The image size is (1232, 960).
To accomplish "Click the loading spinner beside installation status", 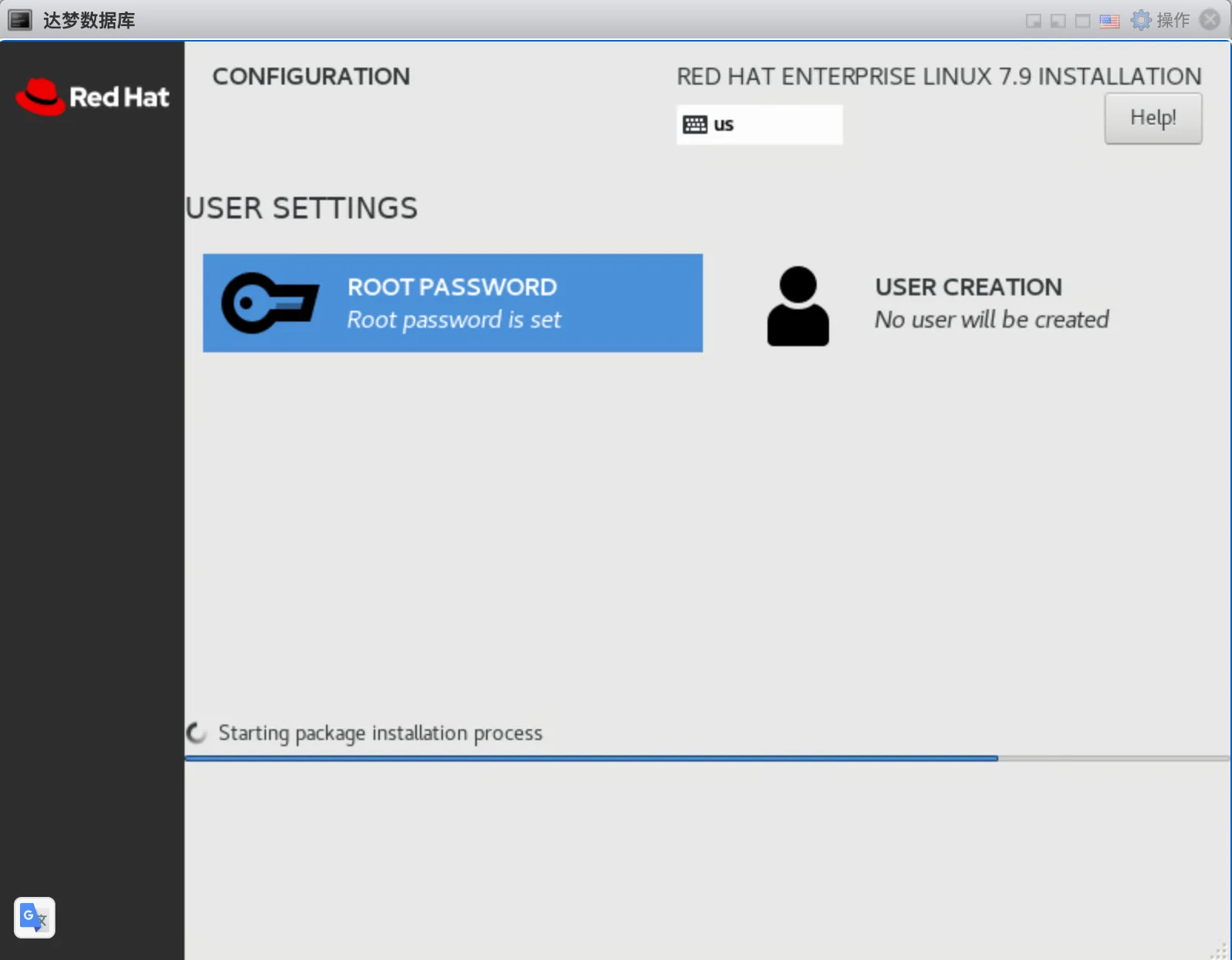I will point(197,733).
